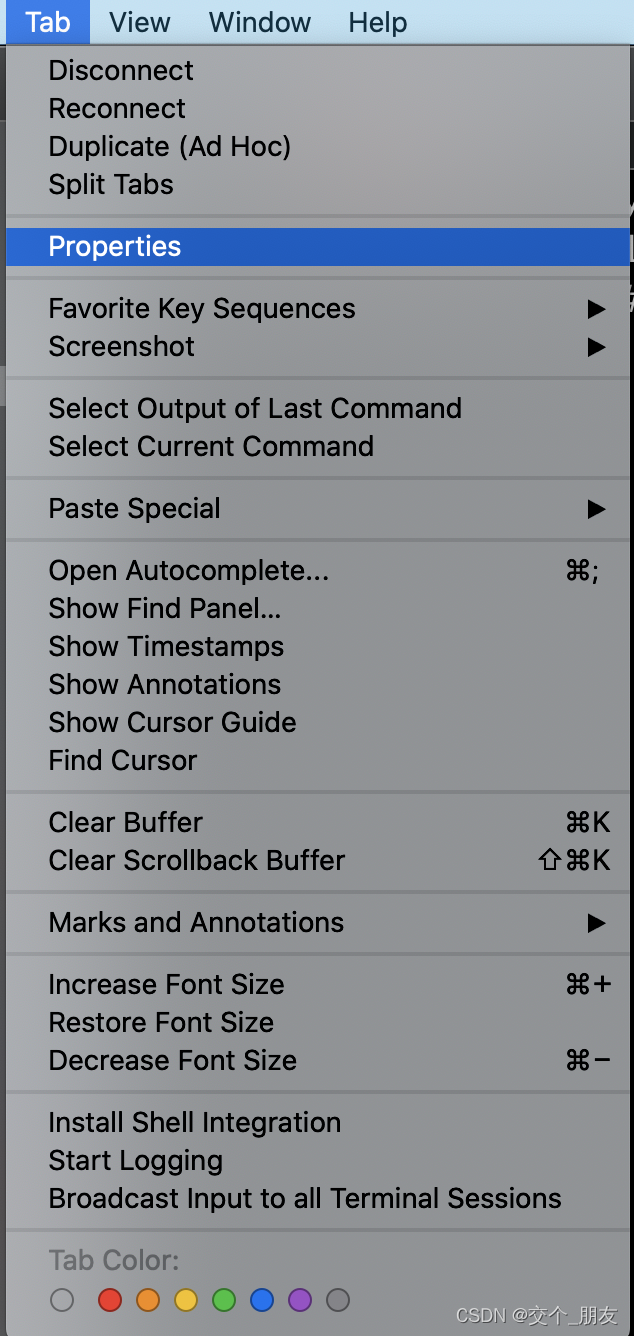Toggle Show Timestamps
Viewport: 634px width, 1336px height.
point(318,647)
